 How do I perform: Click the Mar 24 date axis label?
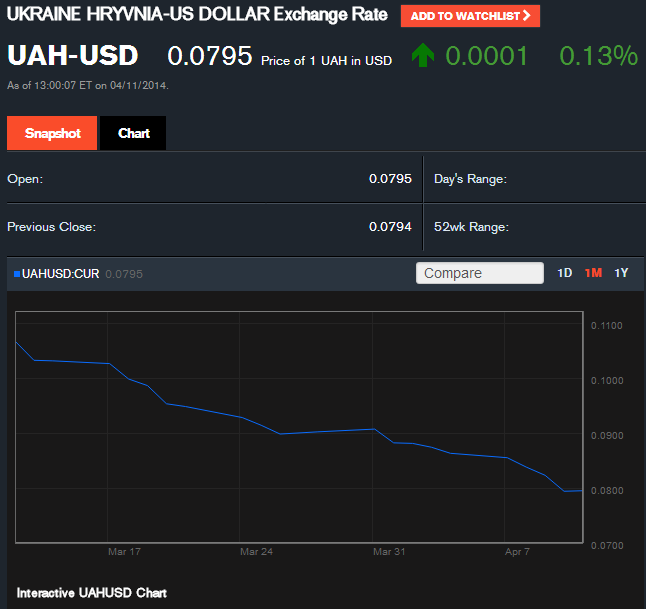[x=256, y=551]
